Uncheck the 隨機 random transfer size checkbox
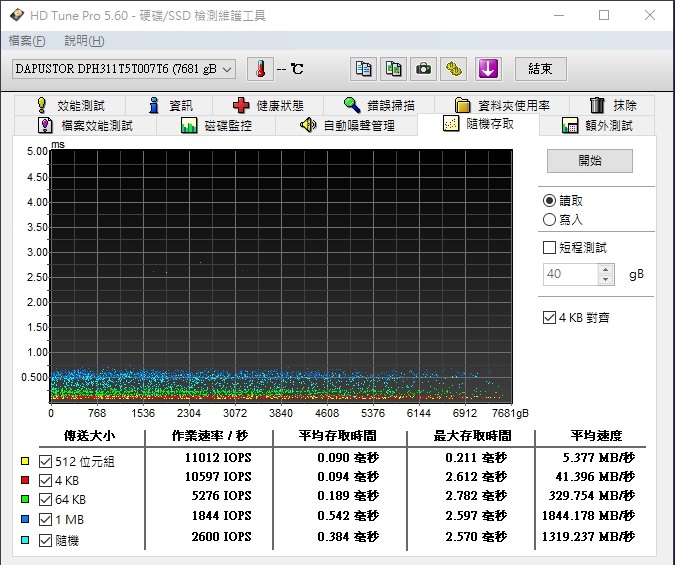The width and height of the screenshot is (675, 565). pyautogui.click(x=45, y=540)
